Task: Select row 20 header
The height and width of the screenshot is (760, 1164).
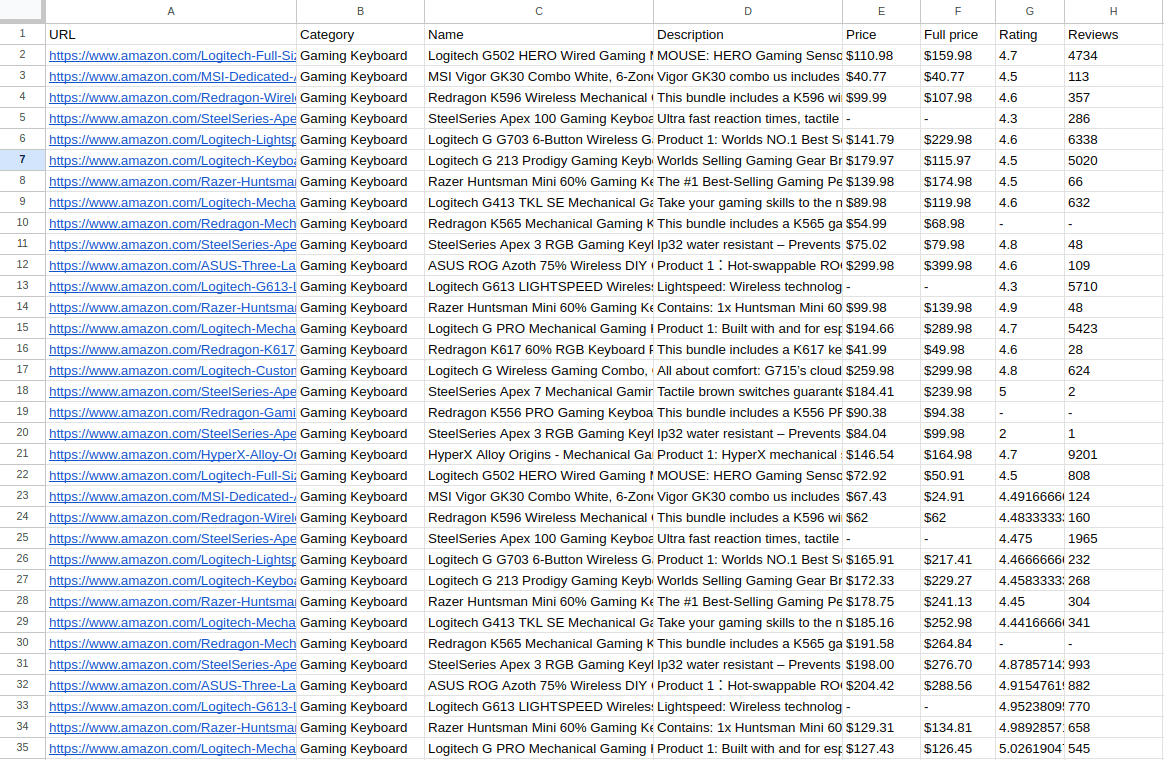Action: (22, 433)
